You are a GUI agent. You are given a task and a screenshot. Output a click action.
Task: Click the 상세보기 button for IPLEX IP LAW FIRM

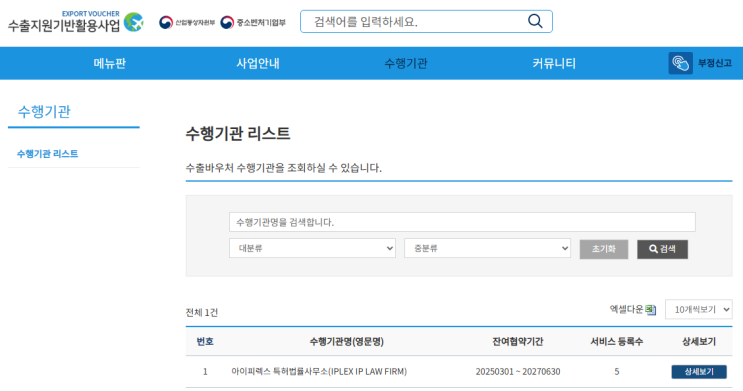pos(699,372)
